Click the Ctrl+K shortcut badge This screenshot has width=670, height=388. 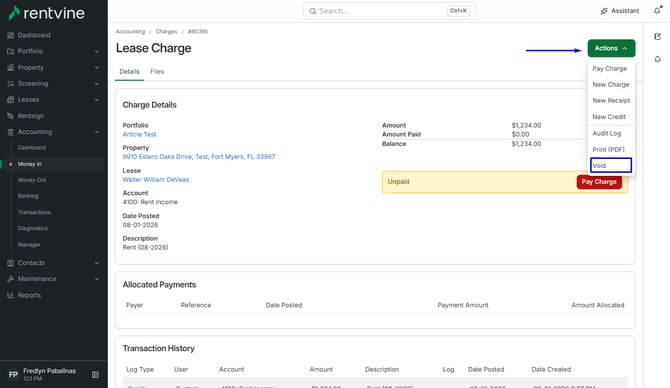point(458,11)
